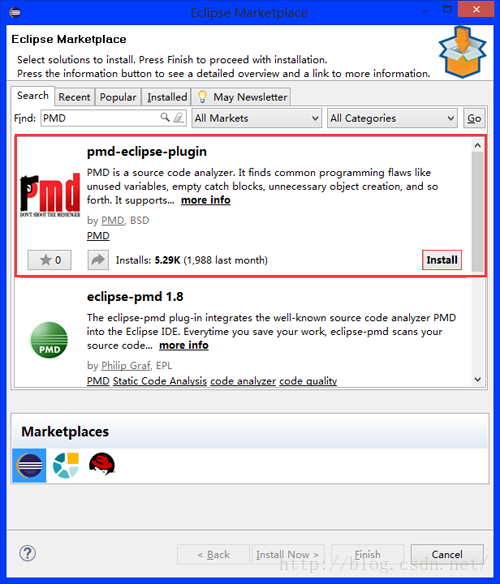Choose the Obeo marketplace catalog icon
The height and width of the screenshot is (584, 500).
[66, 465]
